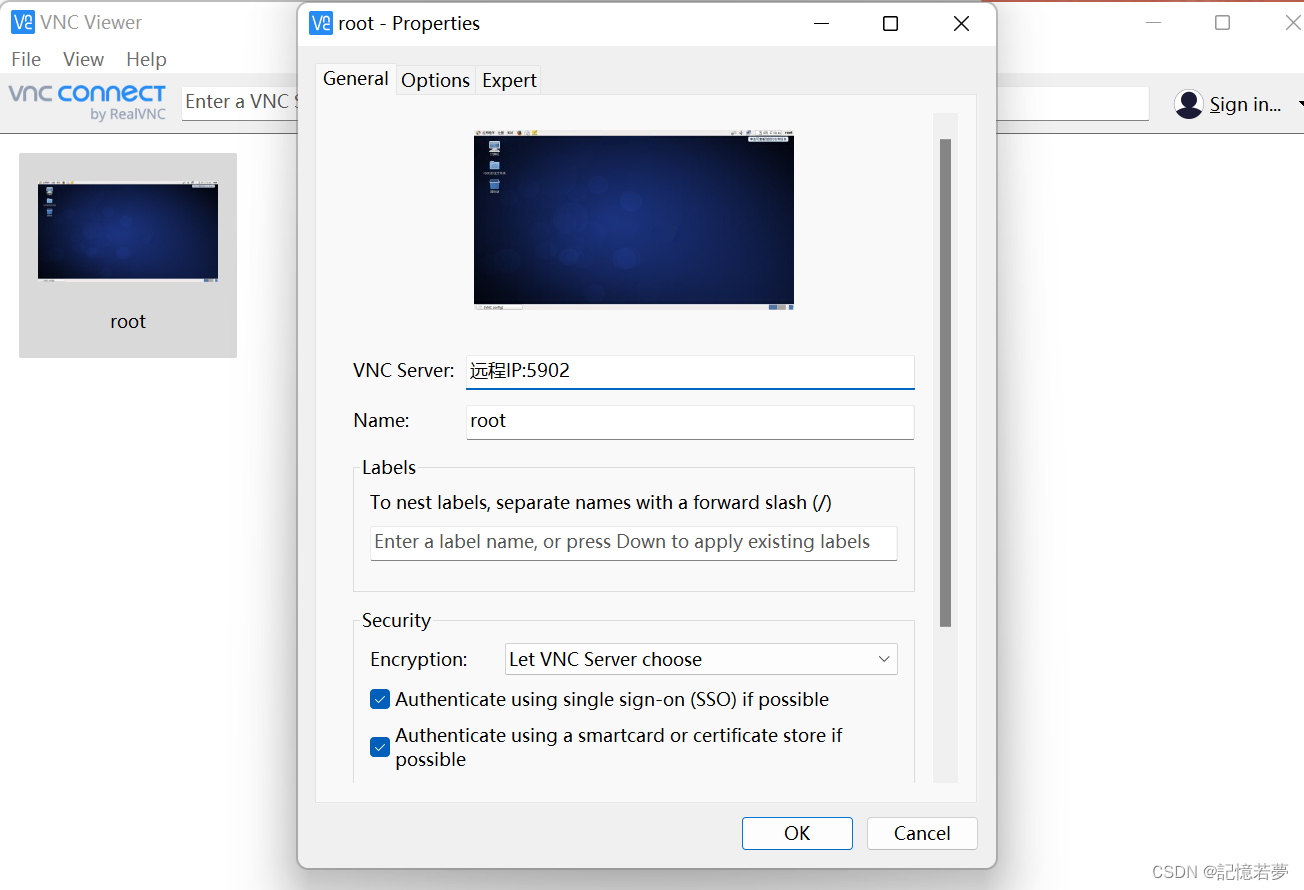Uncheck smartcard or certificate store authentication
Screen dimensions: 1304x890
[x=380, y=747]
